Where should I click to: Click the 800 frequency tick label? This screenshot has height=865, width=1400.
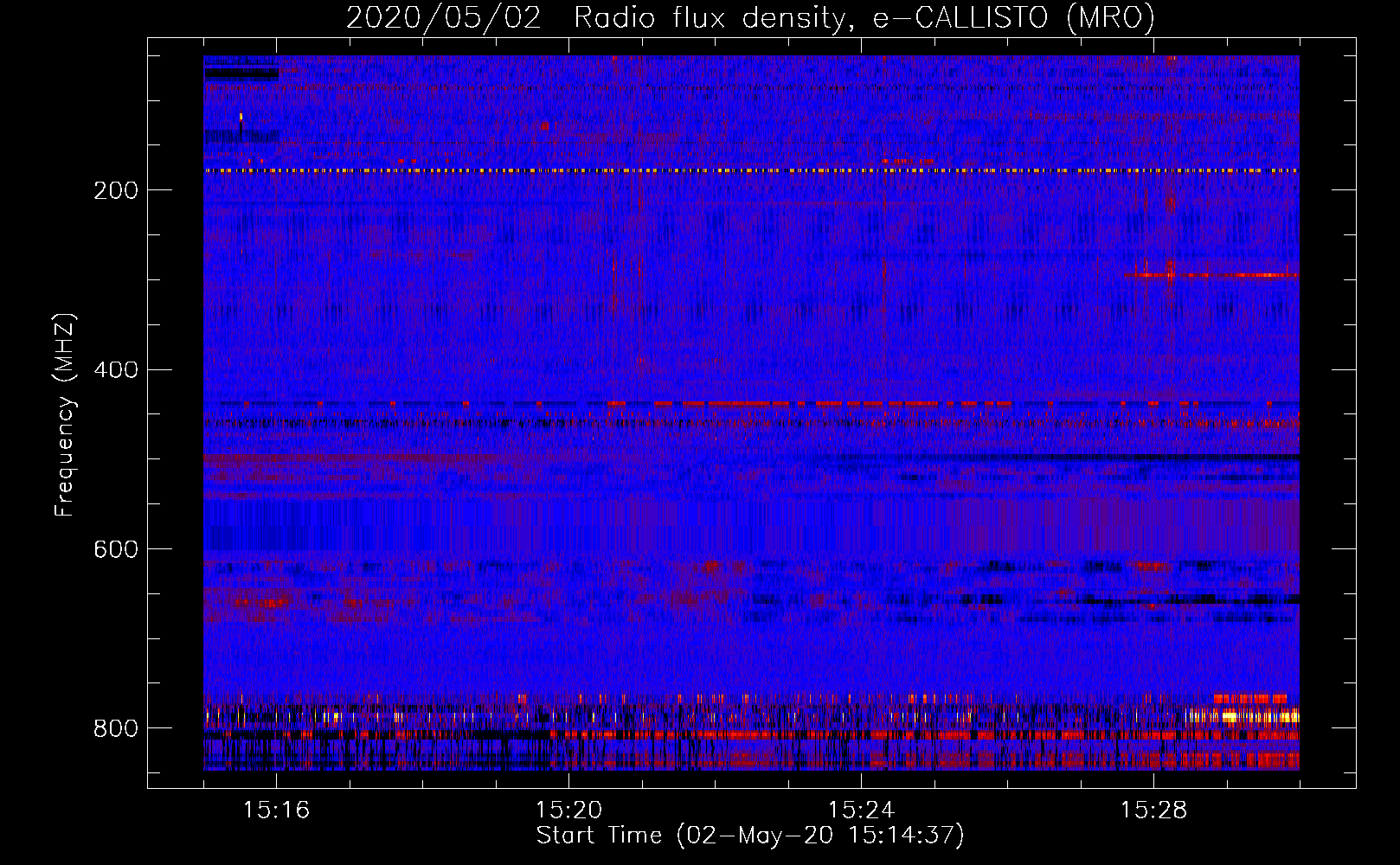pos(116,729)
